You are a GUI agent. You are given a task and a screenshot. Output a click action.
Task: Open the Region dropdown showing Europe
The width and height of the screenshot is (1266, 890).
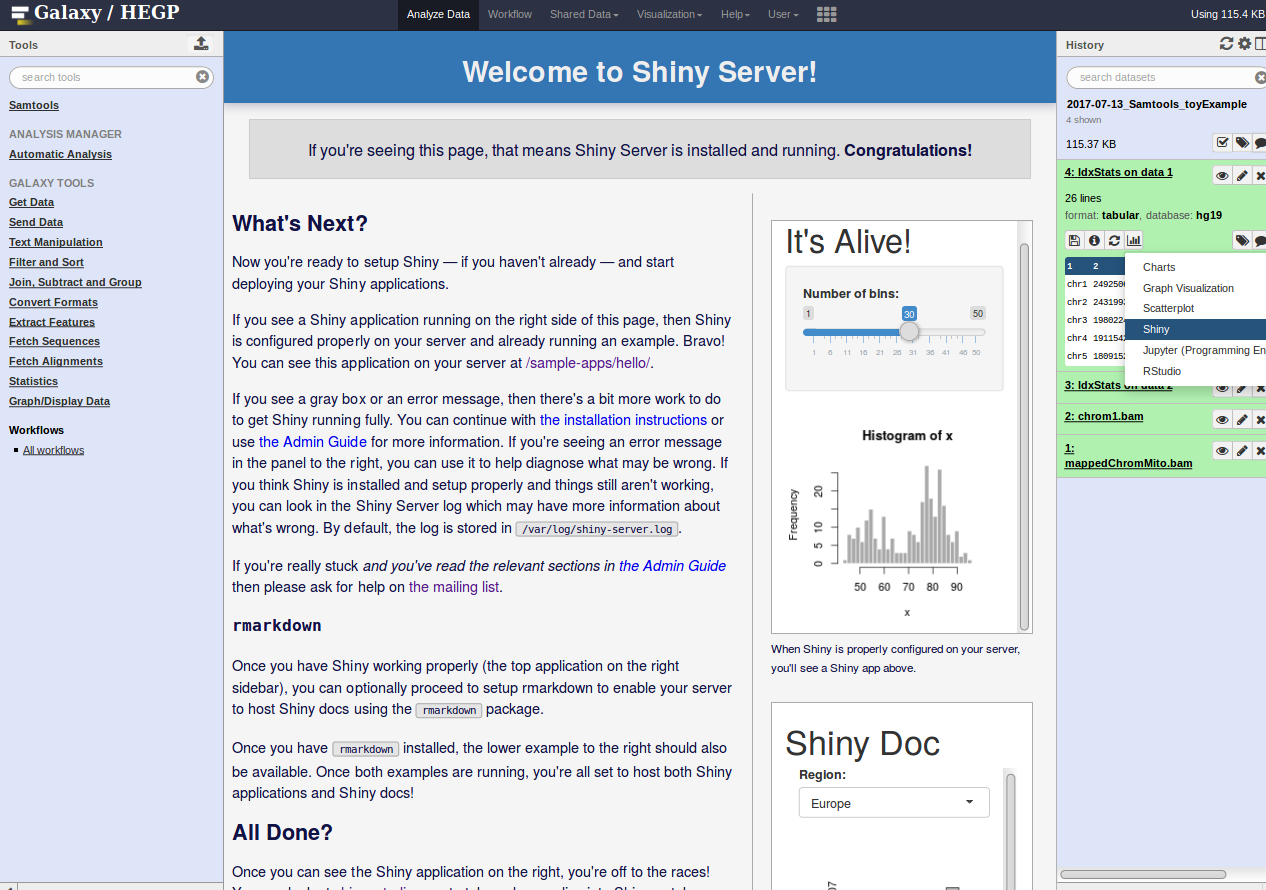[894, 803]
